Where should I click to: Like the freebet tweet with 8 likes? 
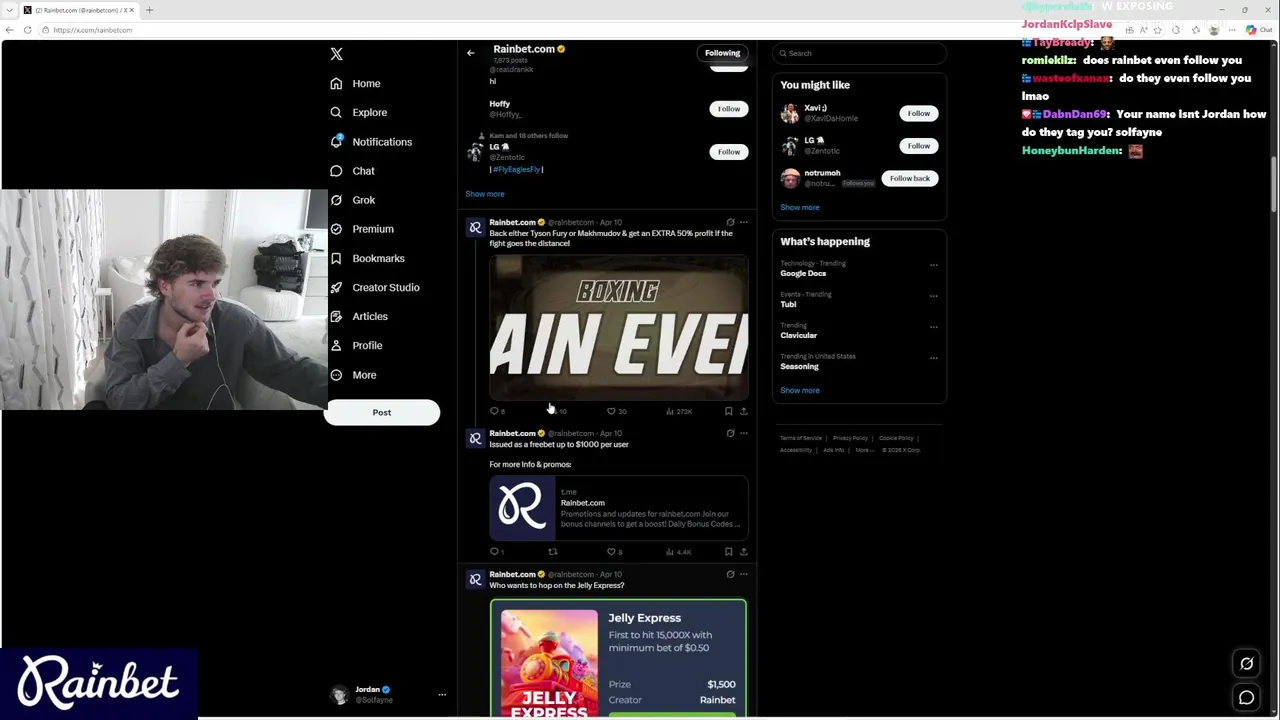pyautogui.click(x=611, y=552)
